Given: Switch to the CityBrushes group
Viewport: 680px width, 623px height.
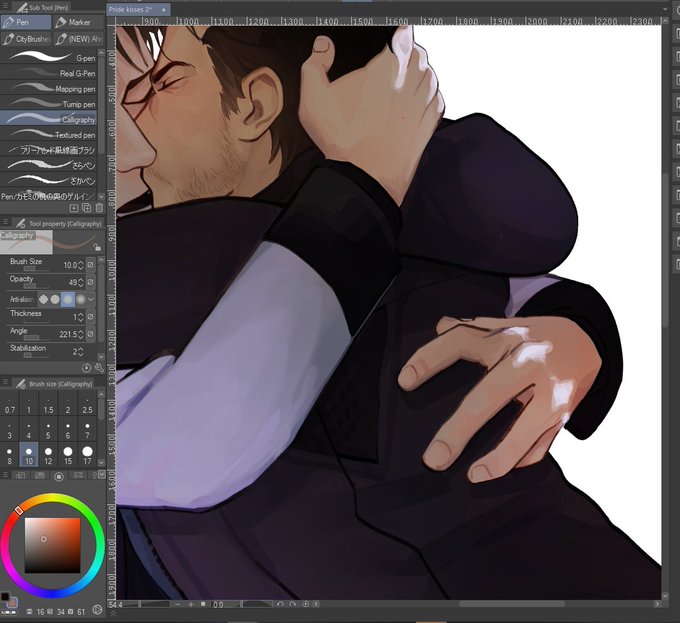Looking at the screenshot, I should pos(26,39).
